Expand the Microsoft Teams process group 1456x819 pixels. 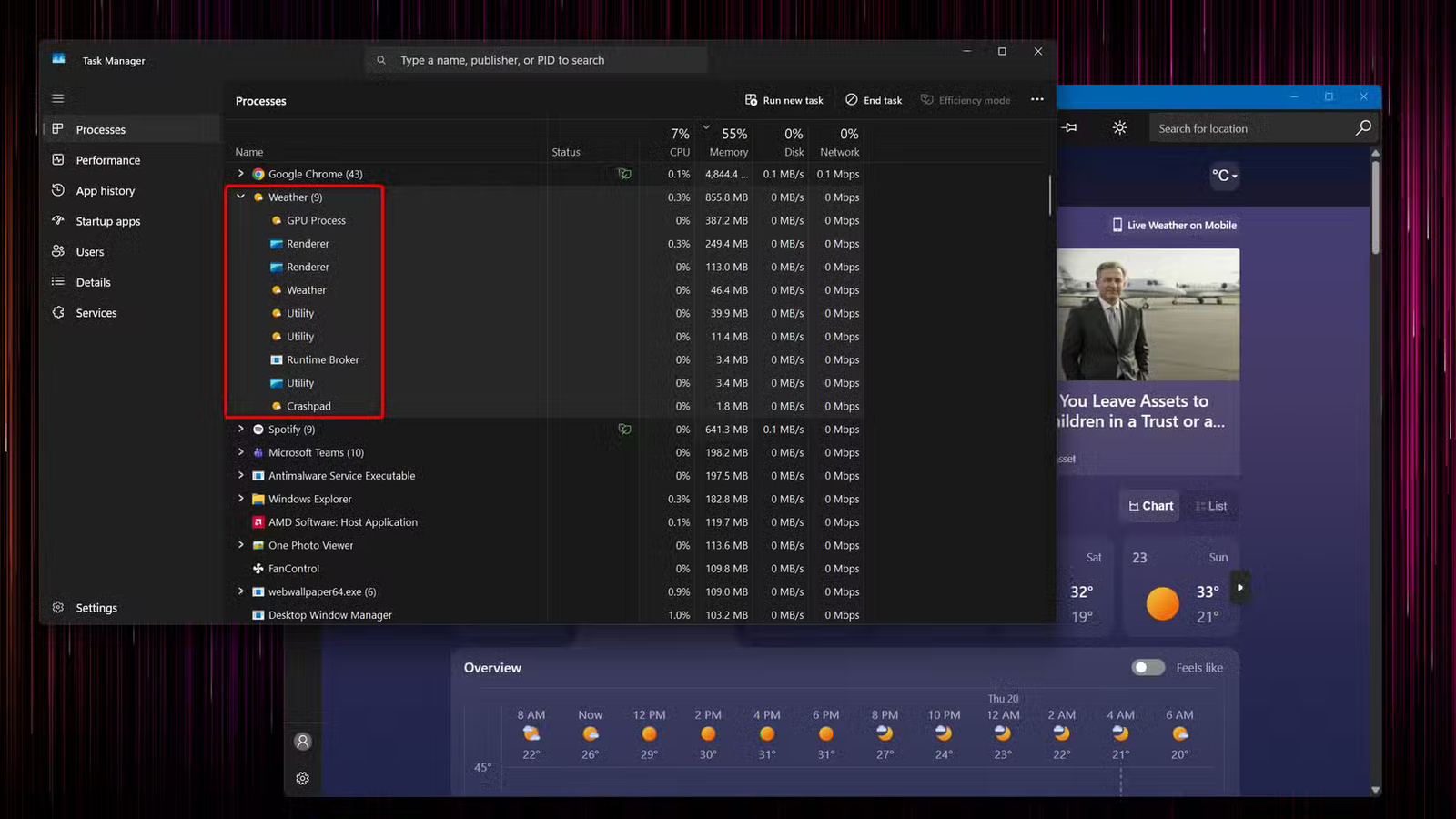240,452
